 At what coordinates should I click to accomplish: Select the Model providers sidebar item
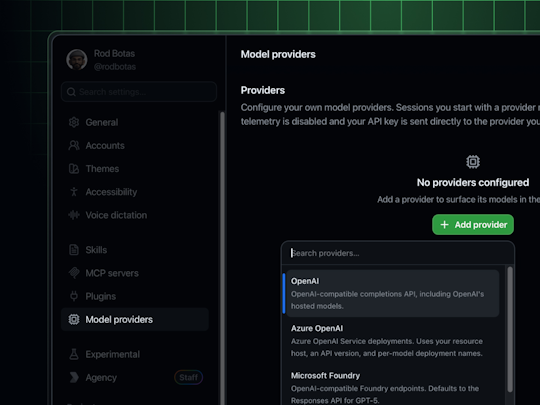pos(135,319)
